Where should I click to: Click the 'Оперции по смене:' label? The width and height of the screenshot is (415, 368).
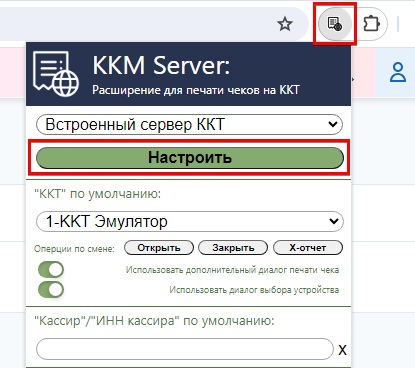tap(74, 249)
